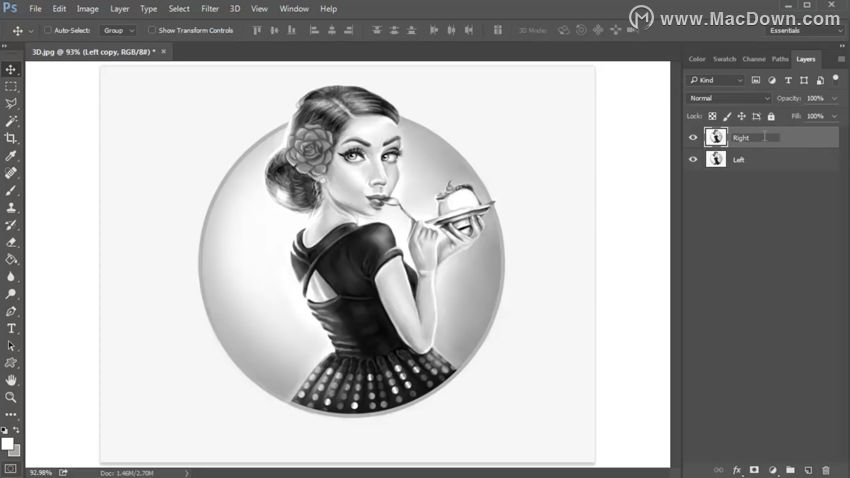Toggle lock all padlock icon

pyautogui.click(x=771, y=116)
